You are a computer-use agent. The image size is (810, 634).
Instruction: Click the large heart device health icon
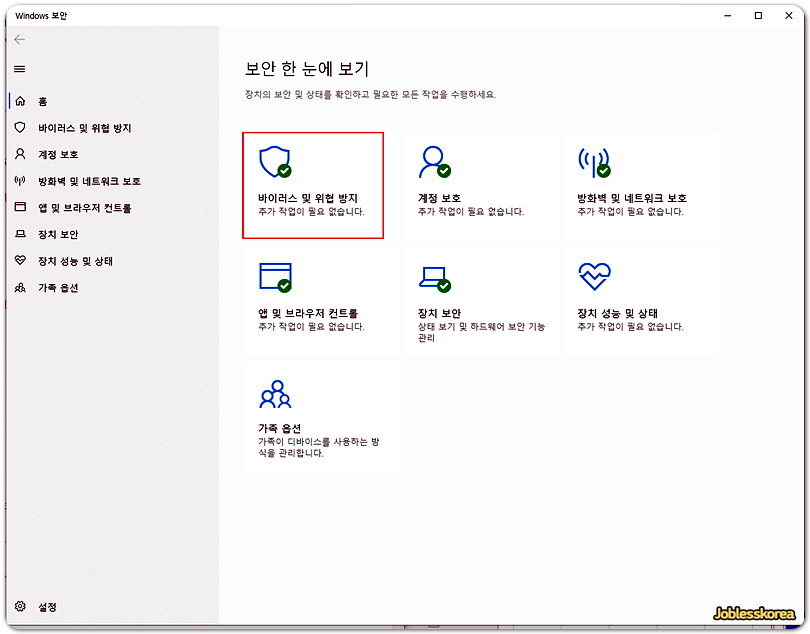(x=595, y=276)
